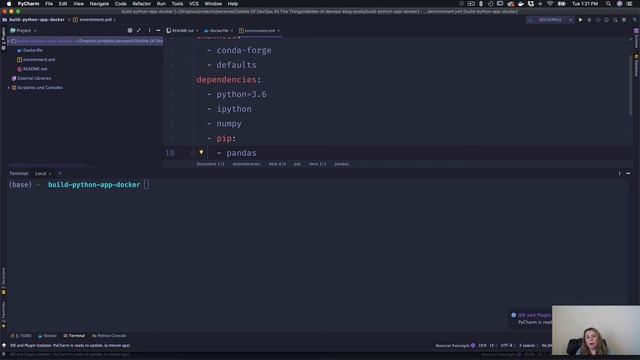The width and height of the screenshot is (640, 360).
Task: Open the Docker whale menu bar icon
Action: 521,4
